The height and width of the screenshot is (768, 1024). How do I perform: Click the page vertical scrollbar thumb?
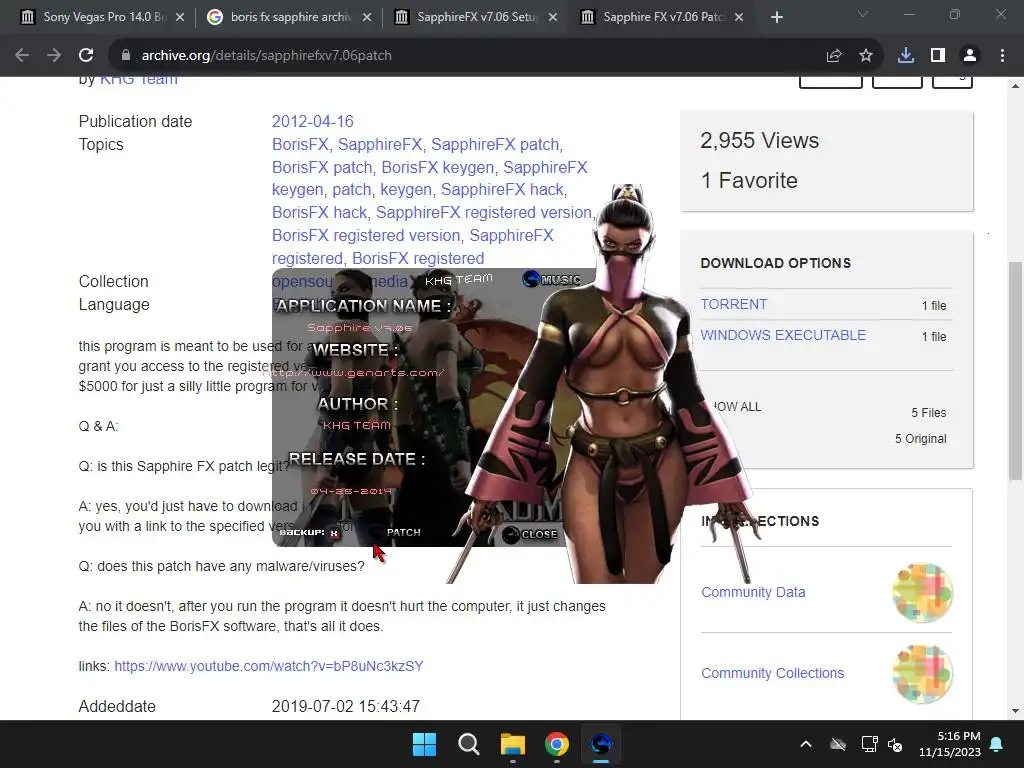point(1015,371)
